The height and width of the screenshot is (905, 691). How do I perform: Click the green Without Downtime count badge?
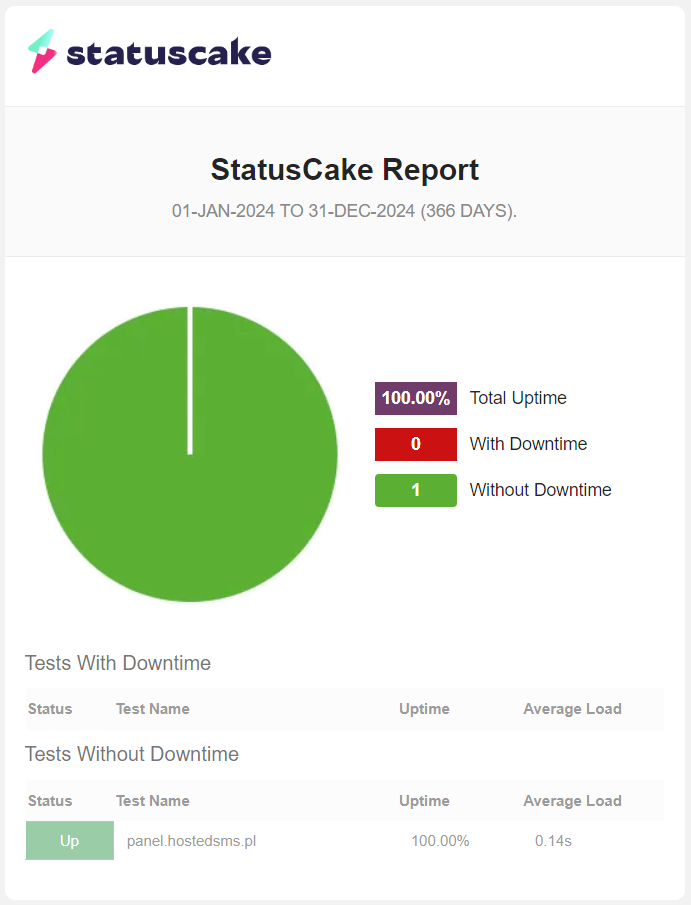pyautogui.click(x=416, y=490)
